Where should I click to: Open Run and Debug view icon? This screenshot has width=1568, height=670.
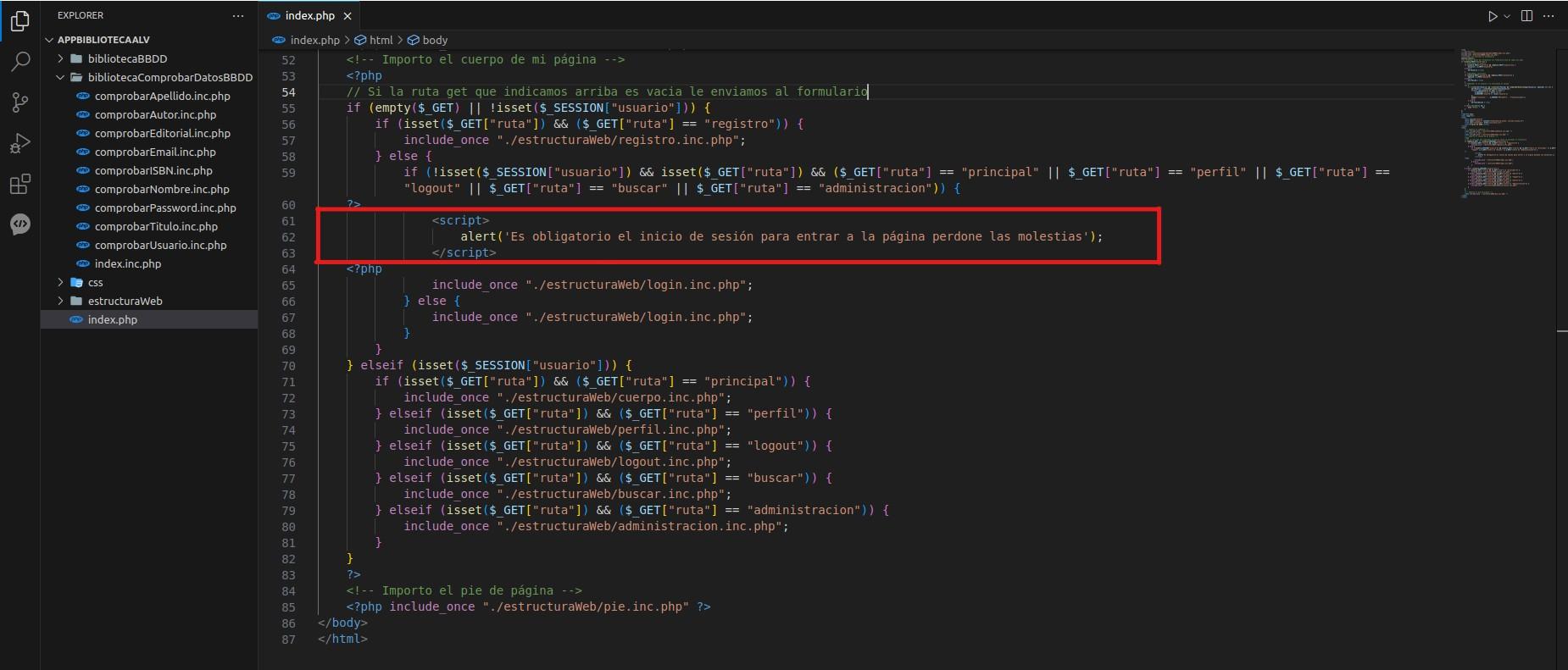[x=19, y=143]
